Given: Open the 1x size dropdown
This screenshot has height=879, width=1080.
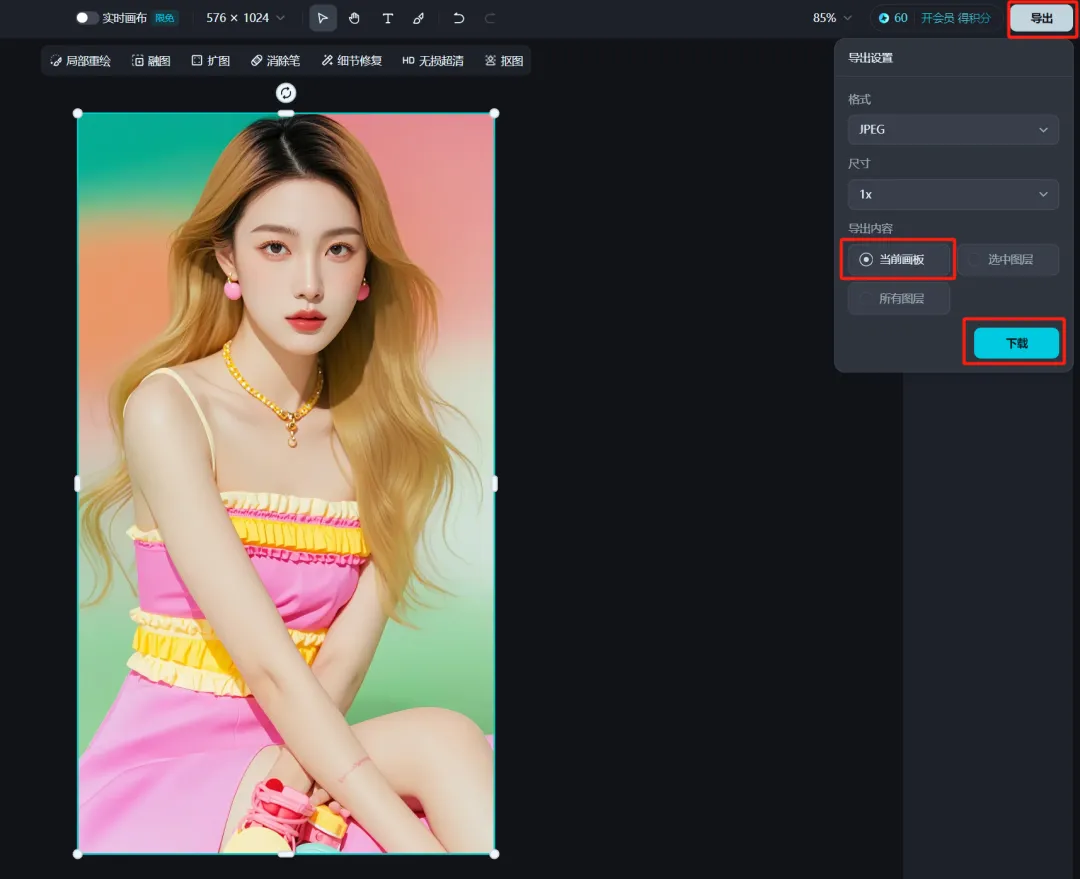Looking at the screenshot, I should click(x=953, y=194).
